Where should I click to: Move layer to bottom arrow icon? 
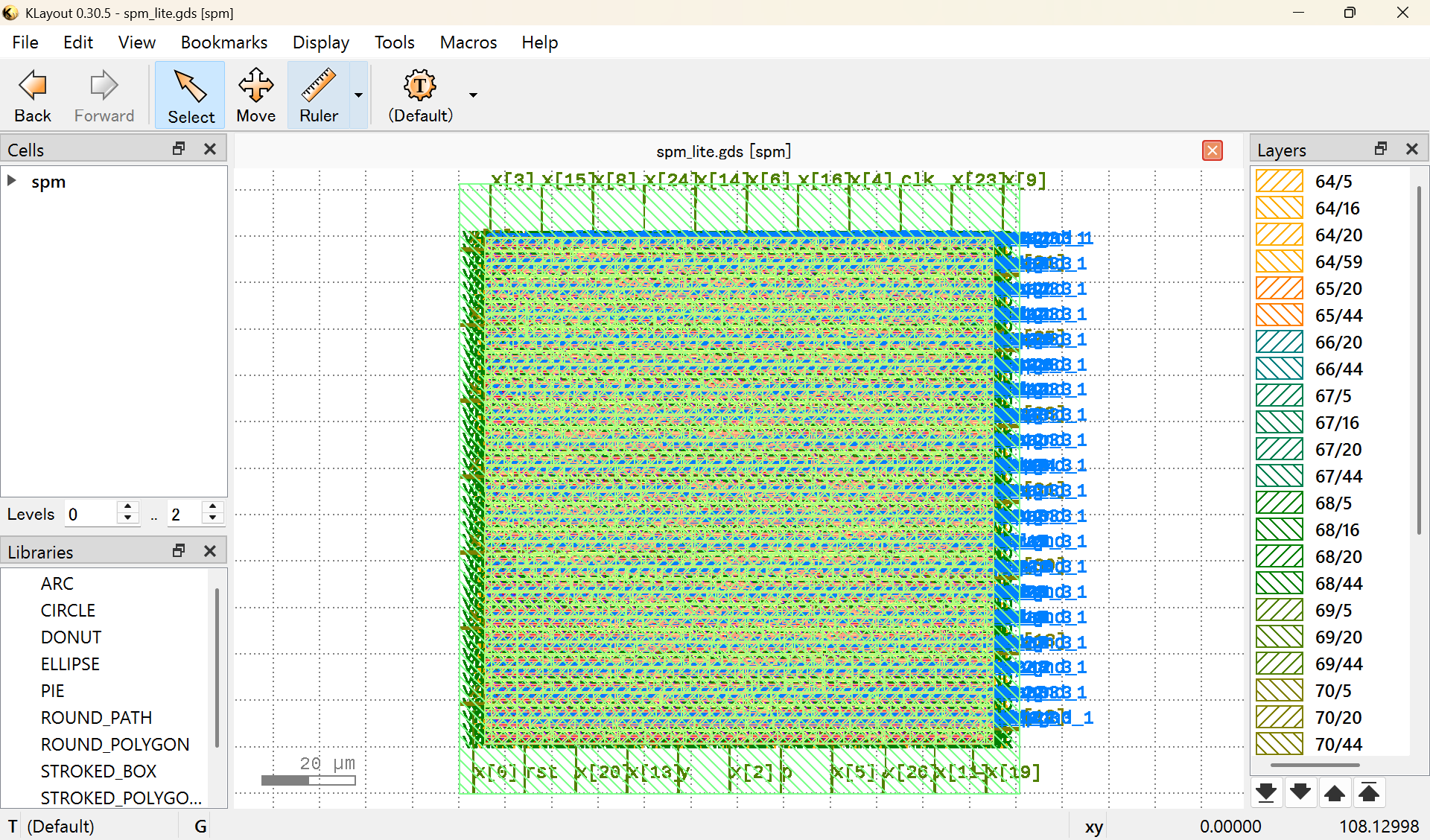pos(1265,792)
